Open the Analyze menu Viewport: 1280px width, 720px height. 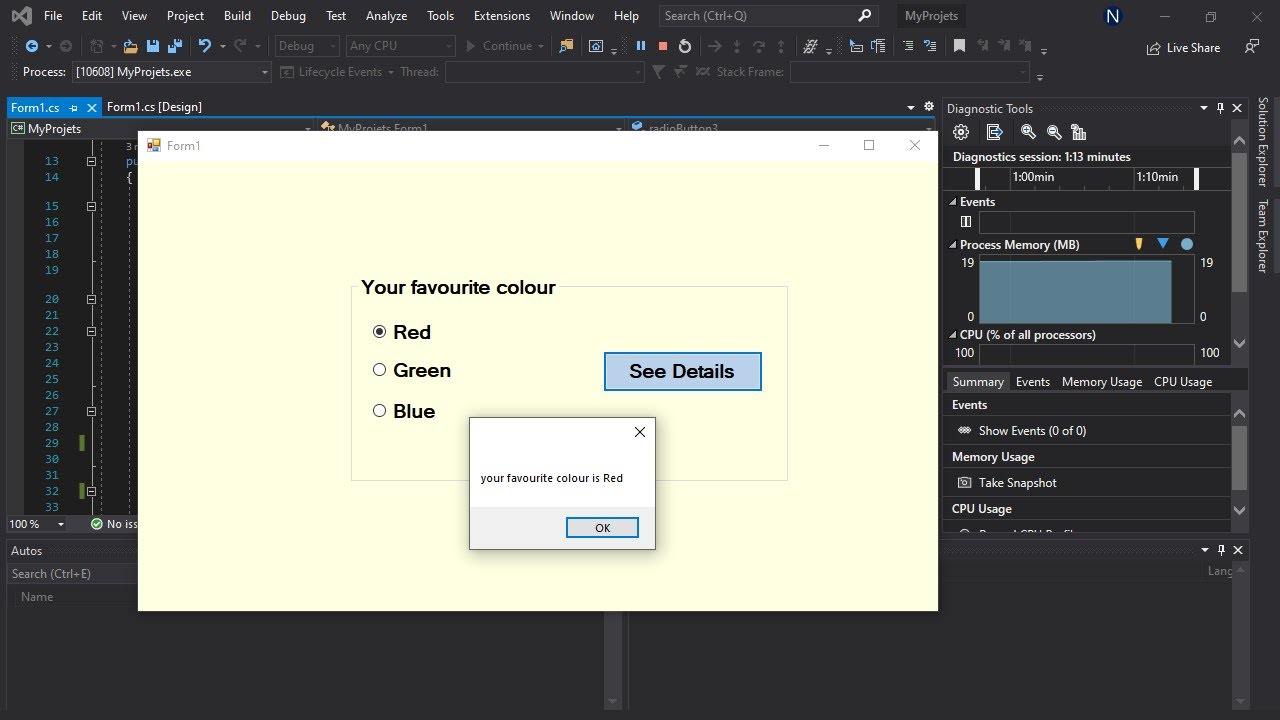tap(386, 16)
